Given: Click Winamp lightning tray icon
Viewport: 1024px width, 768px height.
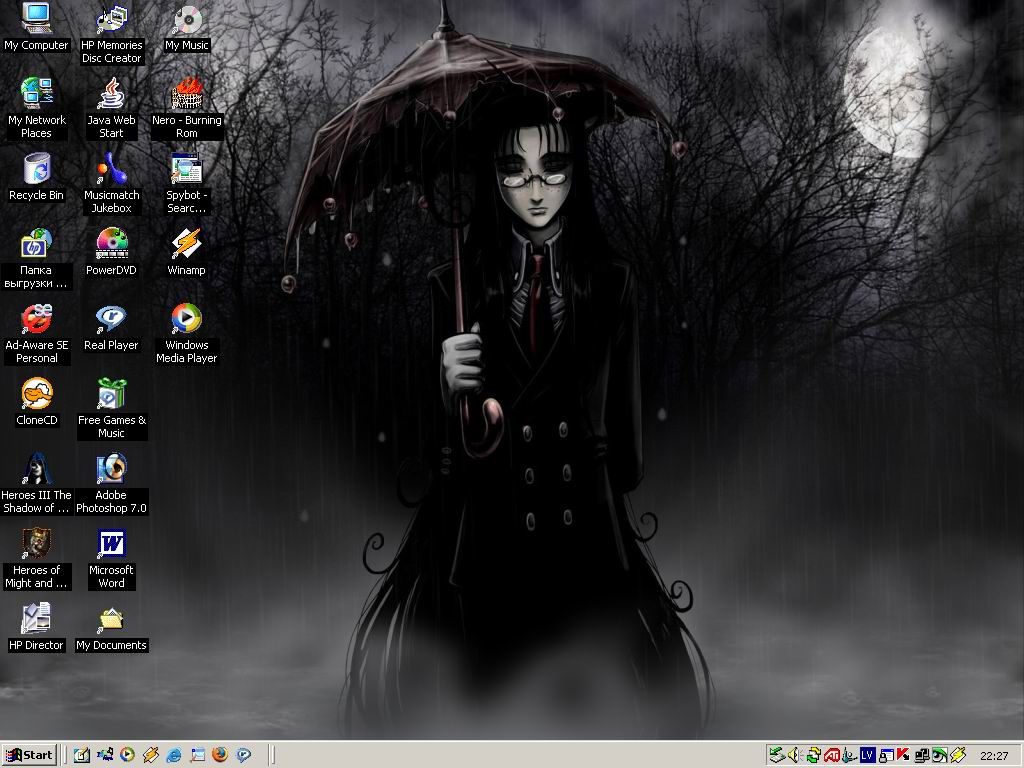Looking at the screenshot, I should coord(957,756).
